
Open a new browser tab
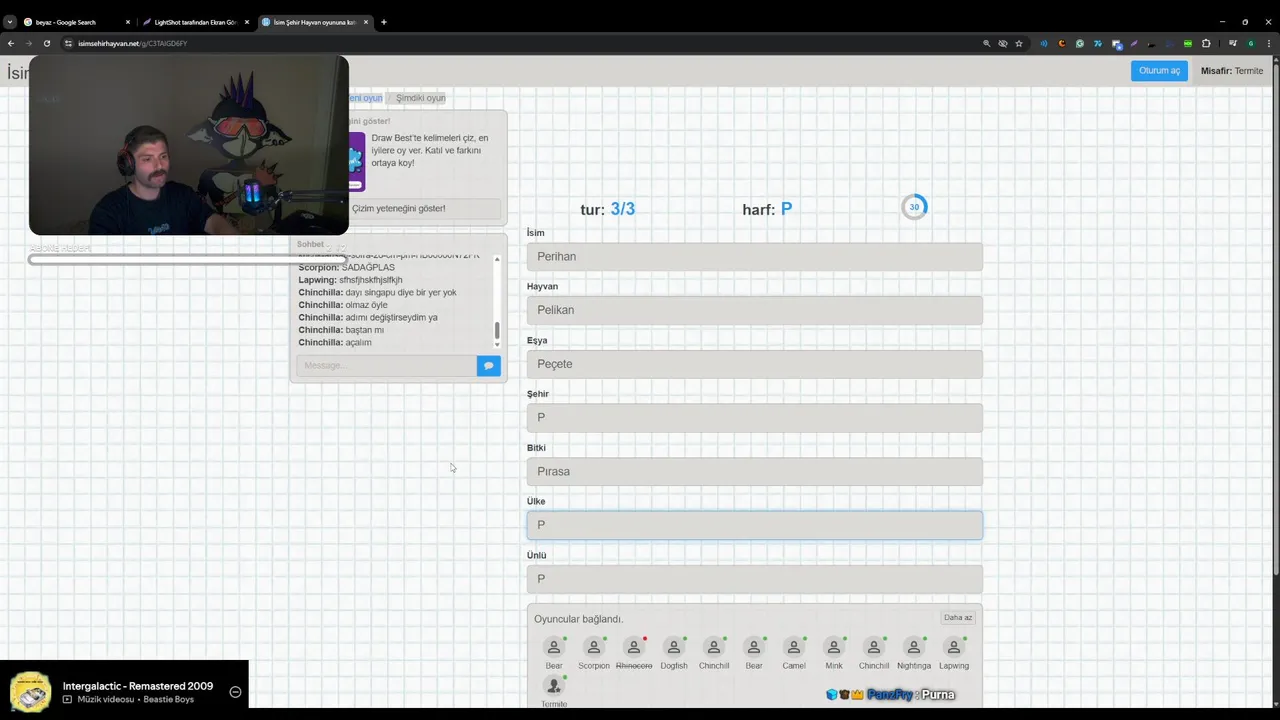384,22
